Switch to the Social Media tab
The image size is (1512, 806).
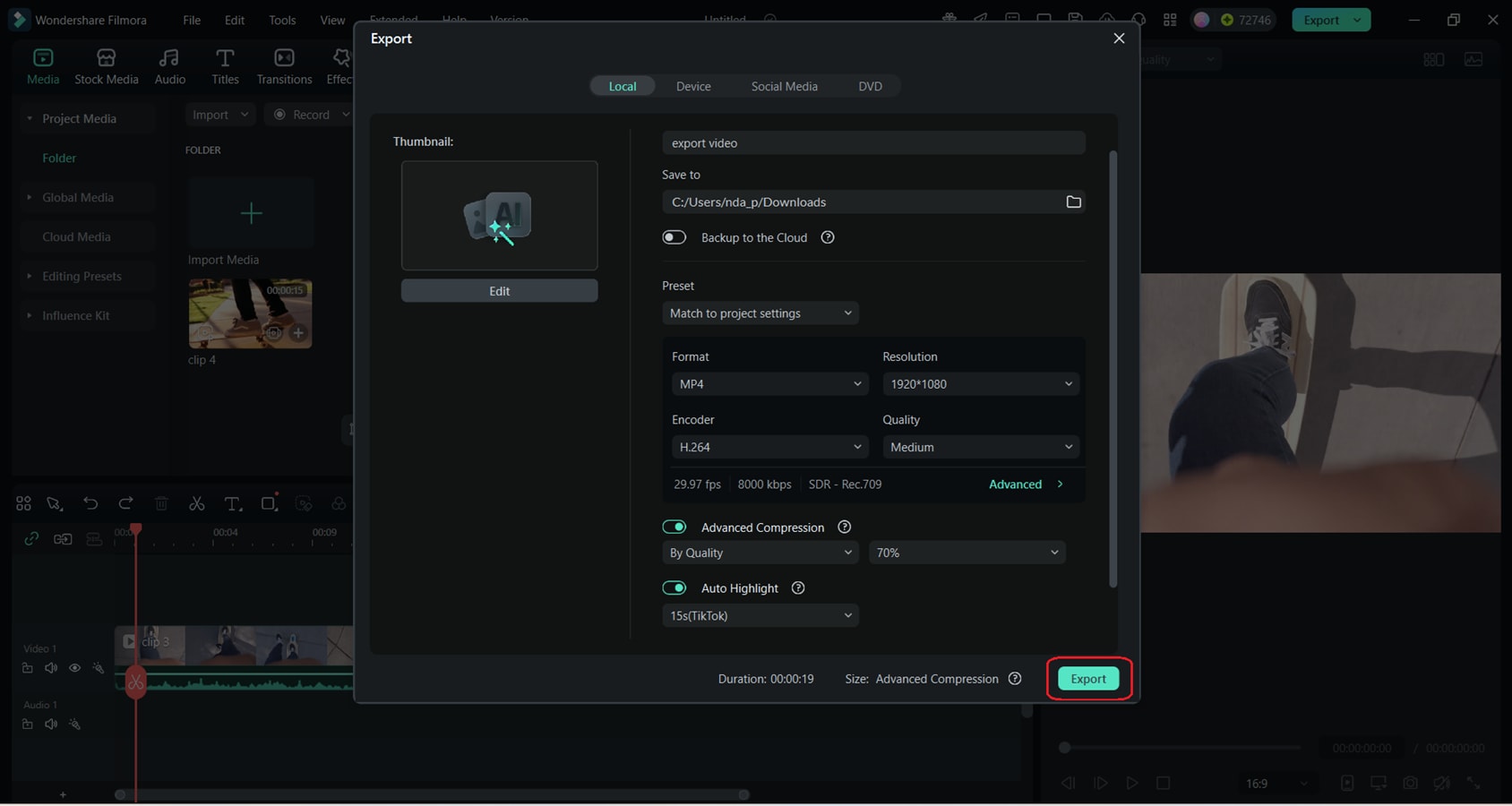pyautogui.click(x=784, y=86)
